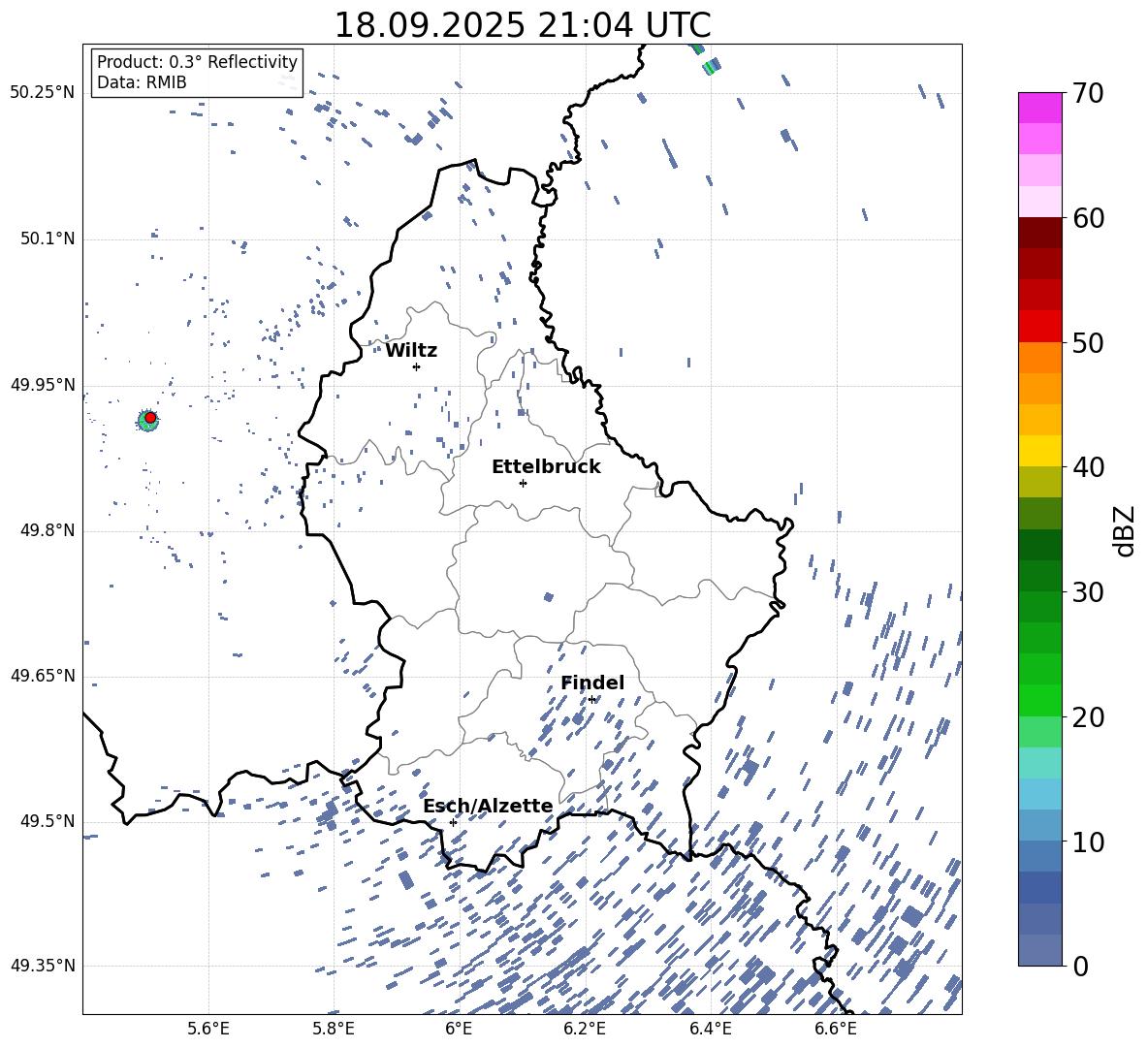The image size is (1148, 1048).
Task: Click the 49.8°N latitude label
Action: [48, 530]
